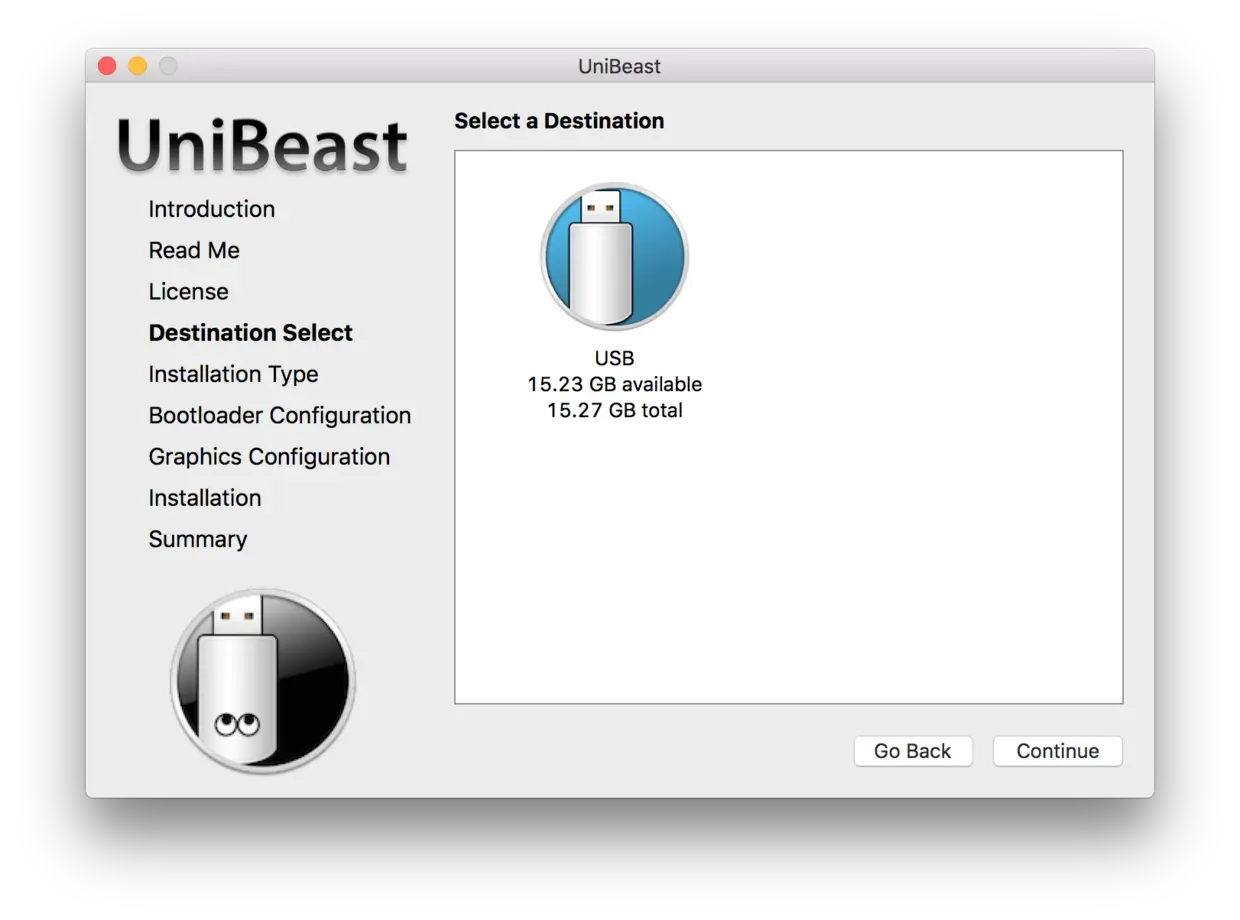The image size is (1240, 920).
Task: Select Bootloader Configuration in the sidebar
Action: coord(280,415)
